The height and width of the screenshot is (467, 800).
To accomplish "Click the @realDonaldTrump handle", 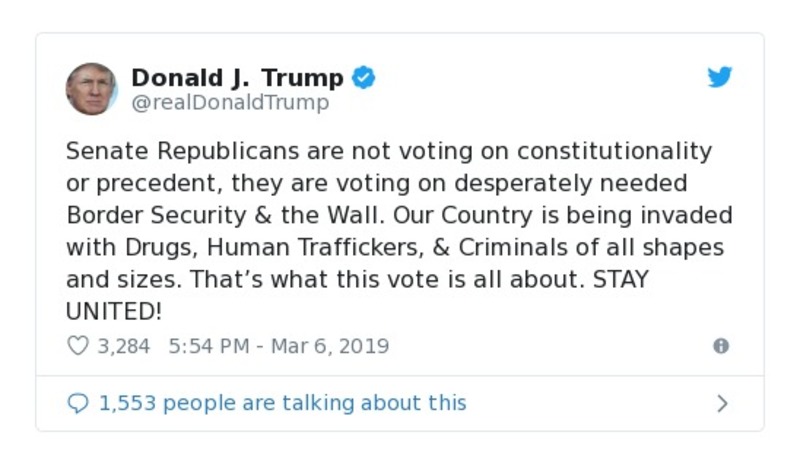I will pyautogui.click(x=230, y=103).
